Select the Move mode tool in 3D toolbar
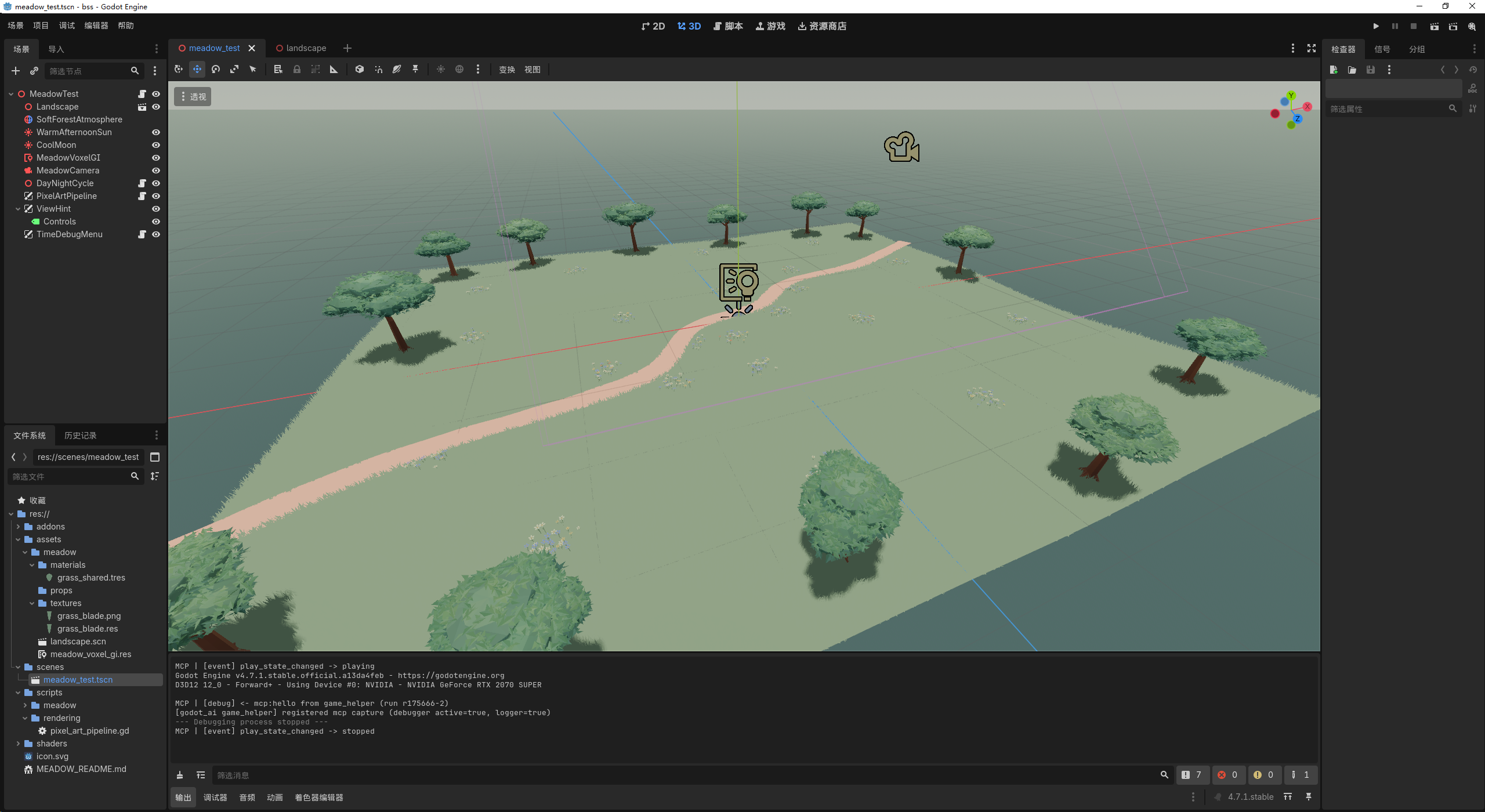The height and width of the screenshot is (812, 1485). click(197, 70)
